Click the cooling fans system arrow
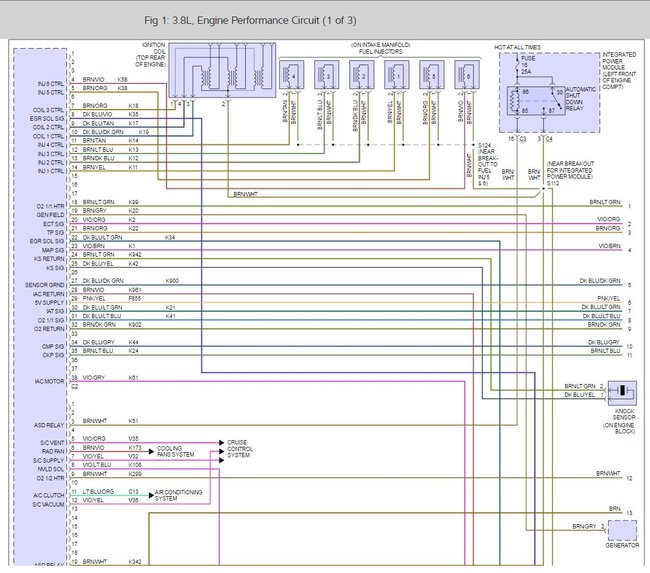 click(144, 450)
